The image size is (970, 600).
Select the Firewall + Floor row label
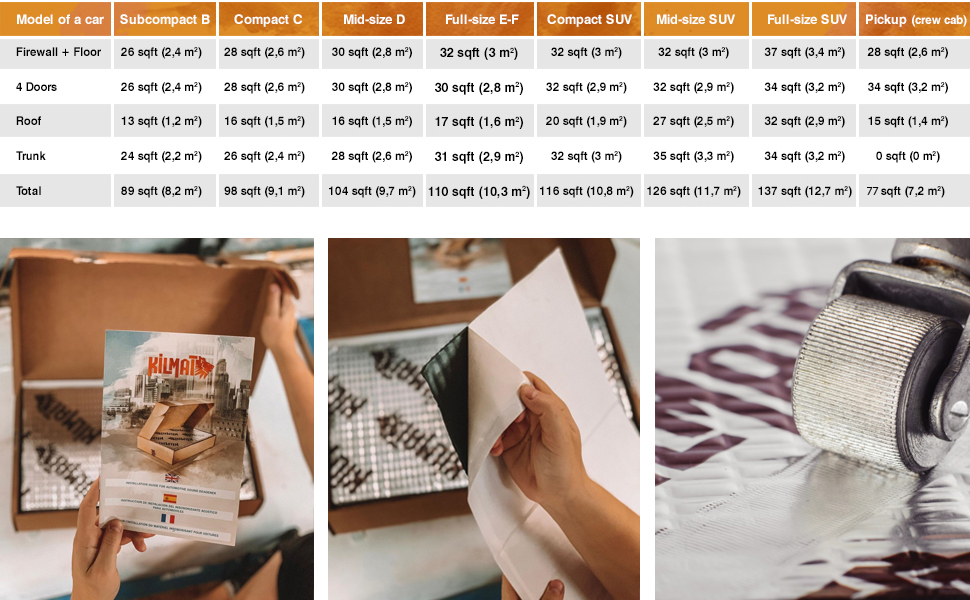point(56,53)
